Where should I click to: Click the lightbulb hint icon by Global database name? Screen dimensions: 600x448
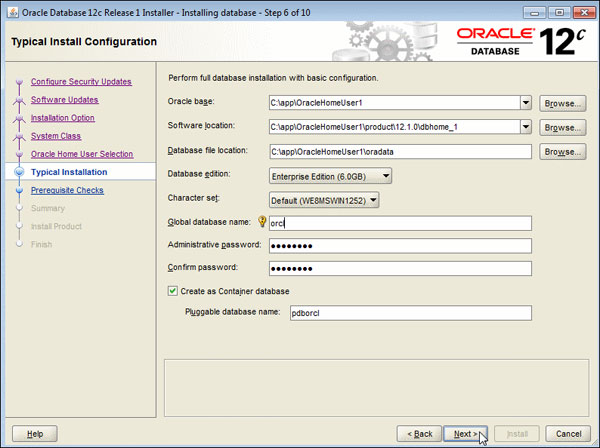[262, 222]
